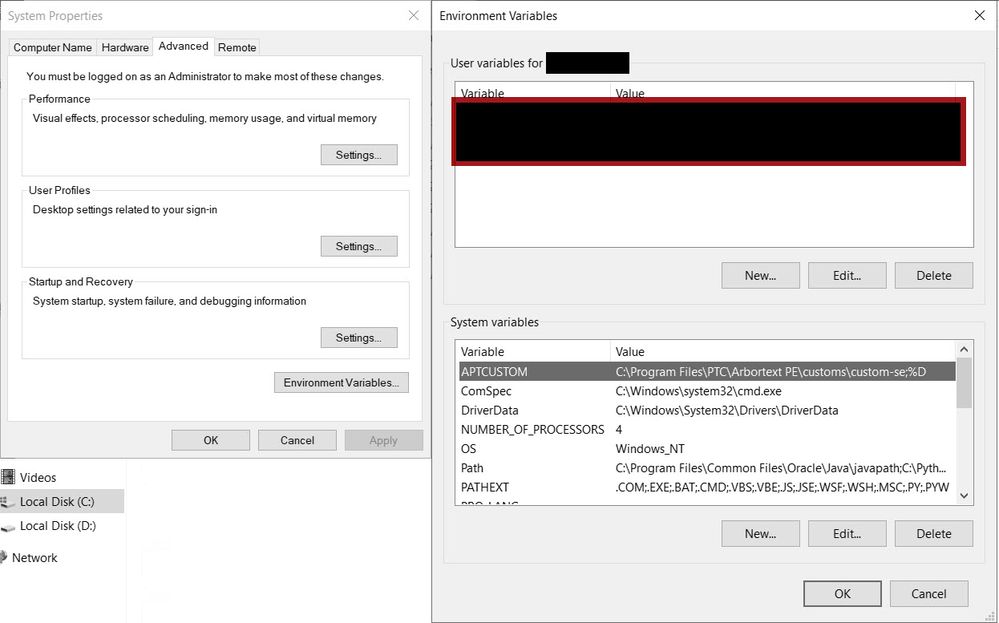Click the system variables scrollbar thumb
This screenshot has height=623, width=999.
(964, 383)
